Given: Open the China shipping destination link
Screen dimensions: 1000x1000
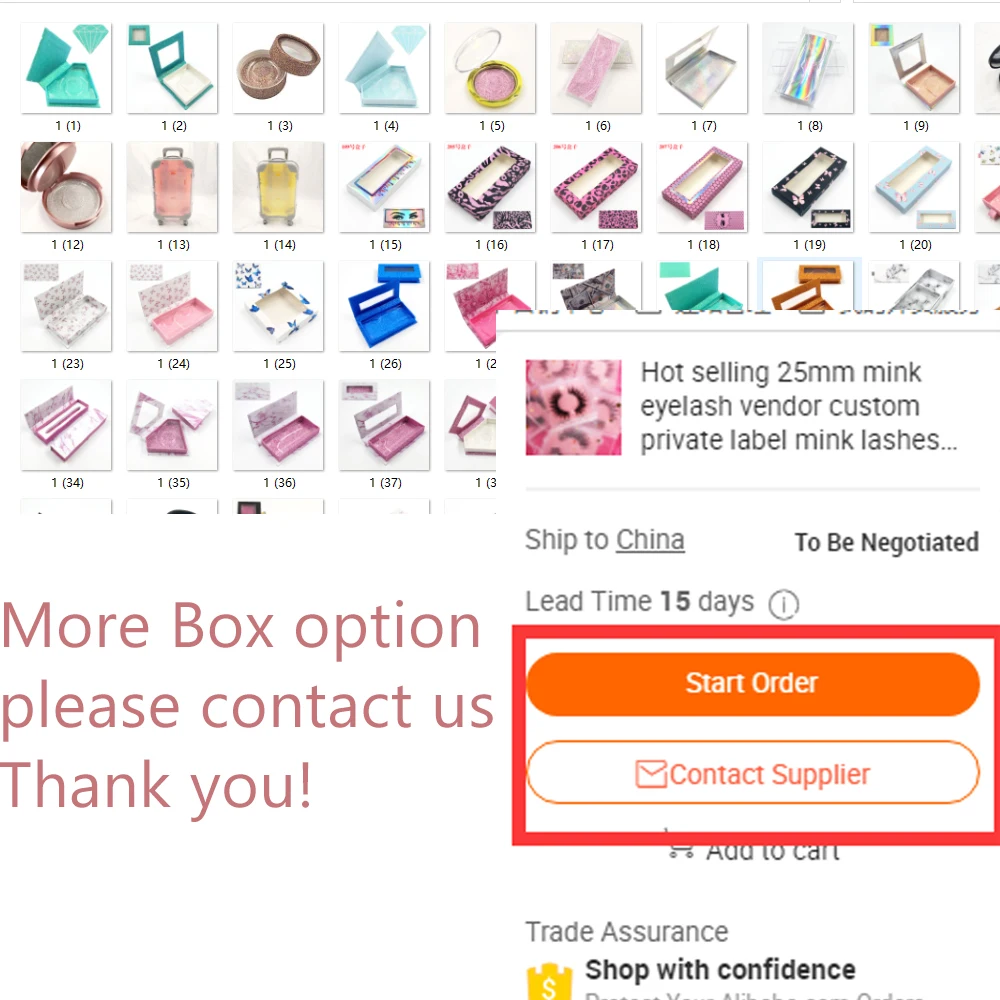Looking at the screenshot, I should point(650,540).
